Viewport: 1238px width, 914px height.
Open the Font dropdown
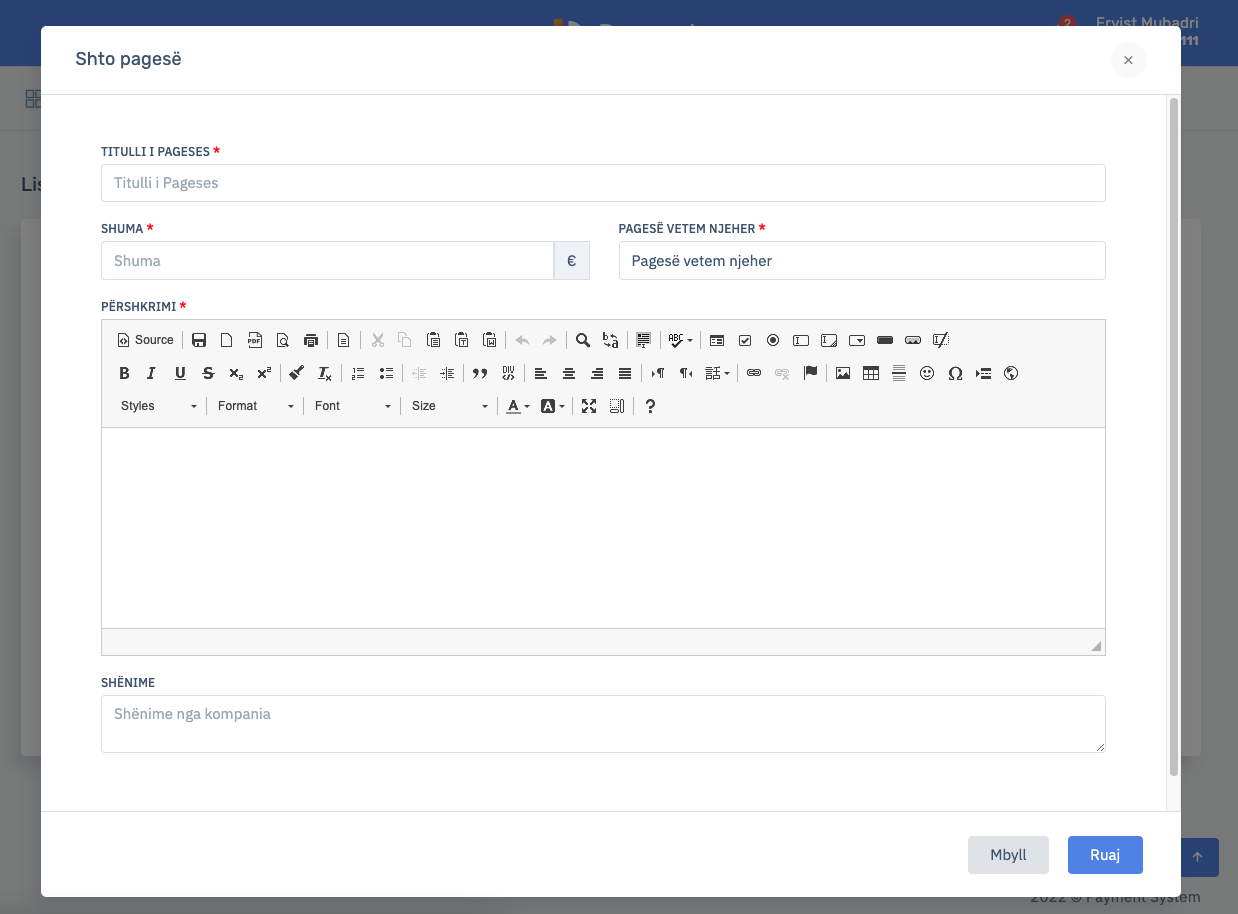coord(353,406)
